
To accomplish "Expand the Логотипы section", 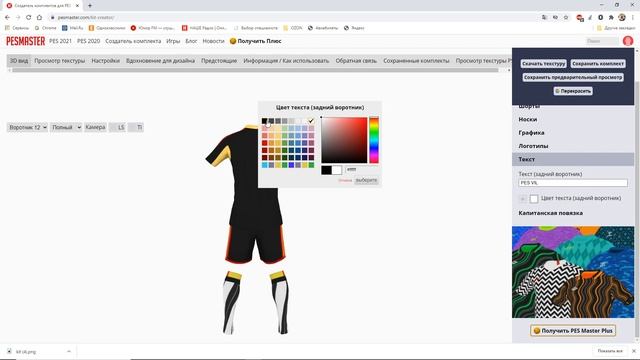I will click(573, 146).
